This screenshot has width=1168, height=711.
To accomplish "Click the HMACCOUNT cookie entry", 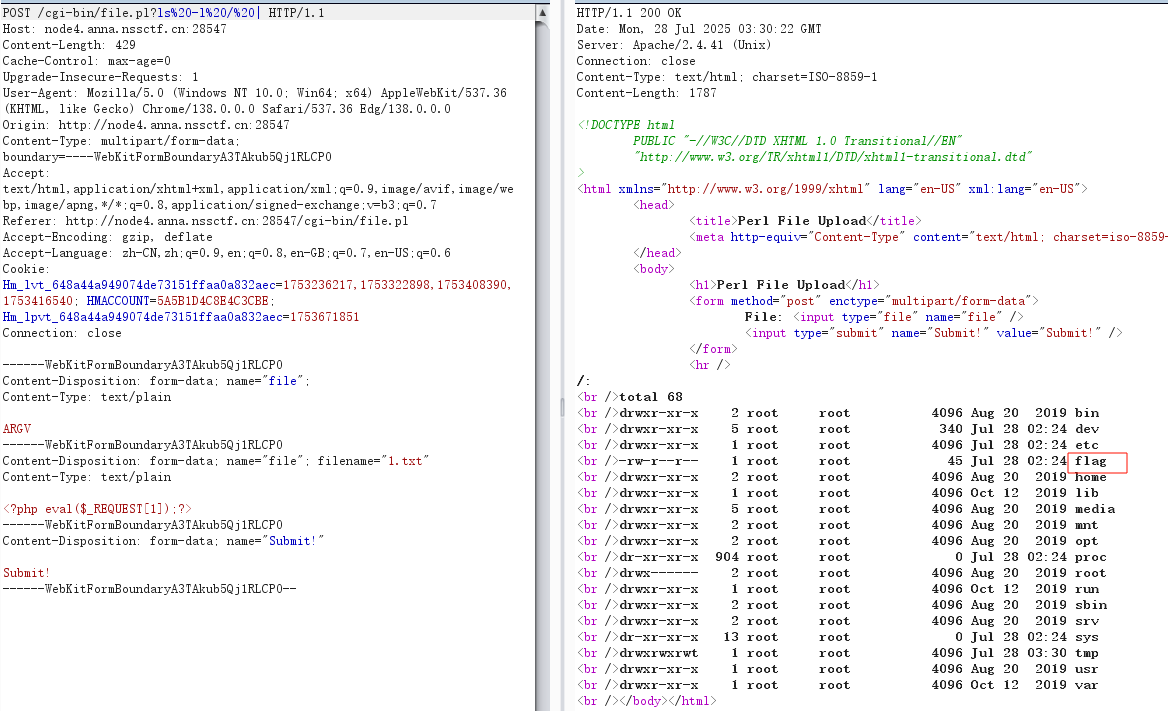I will pyautogui.click(x=180, y=301).
